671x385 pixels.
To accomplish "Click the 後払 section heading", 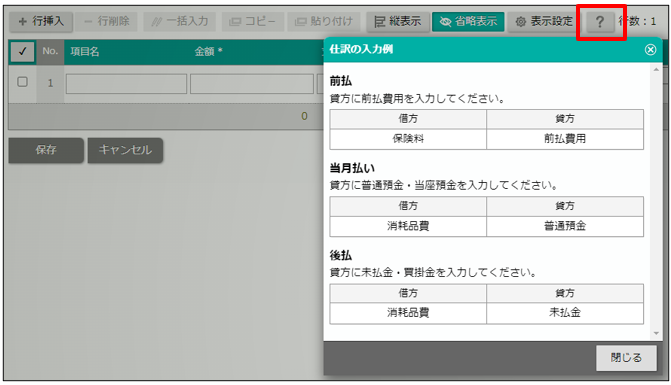I will [341, 255].
